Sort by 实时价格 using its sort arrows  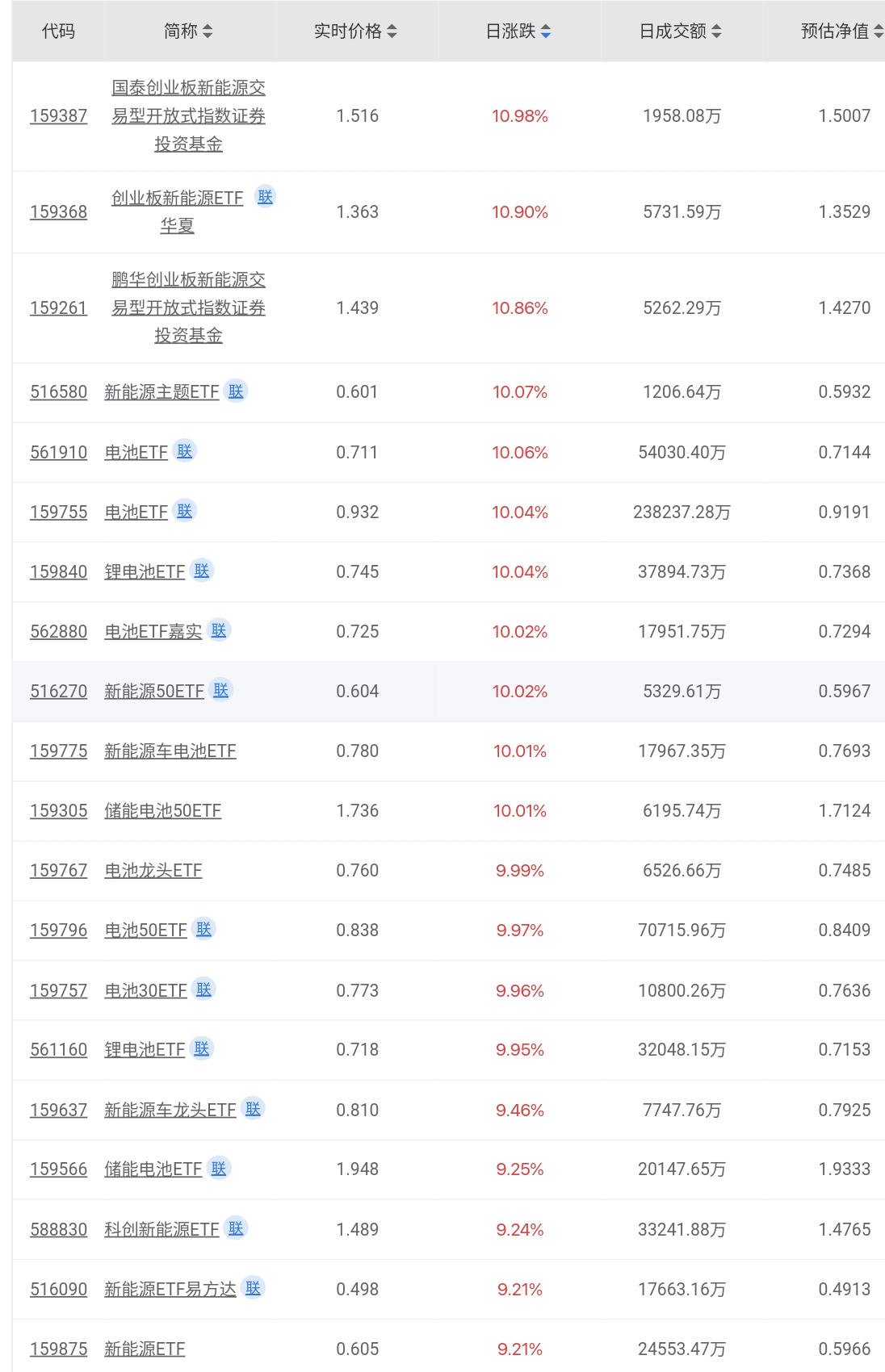(392, 31)
